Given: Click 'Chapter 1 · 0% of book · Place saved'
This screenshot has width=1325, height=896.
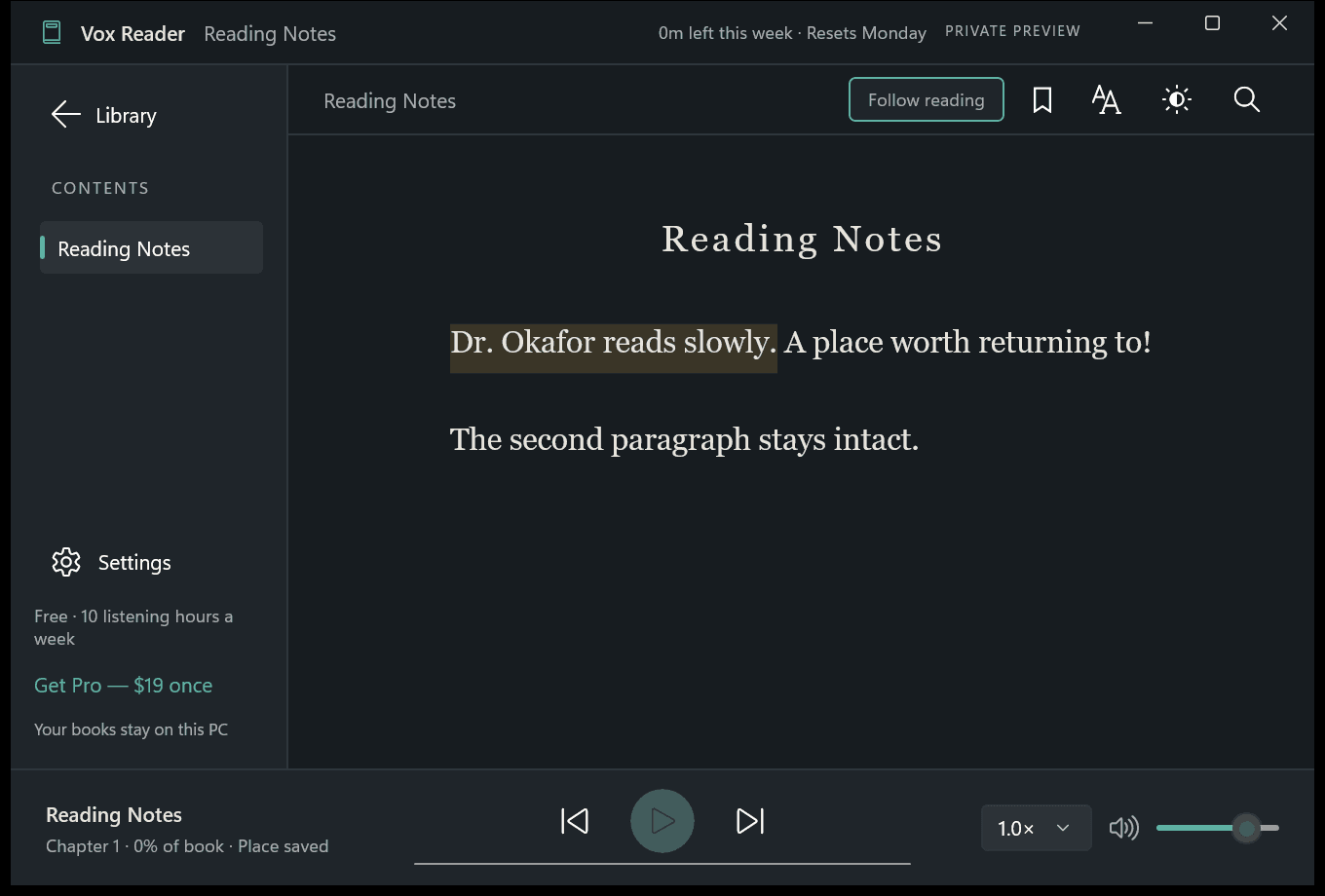Looking at the screenshot, I should (x=187, y=846).
